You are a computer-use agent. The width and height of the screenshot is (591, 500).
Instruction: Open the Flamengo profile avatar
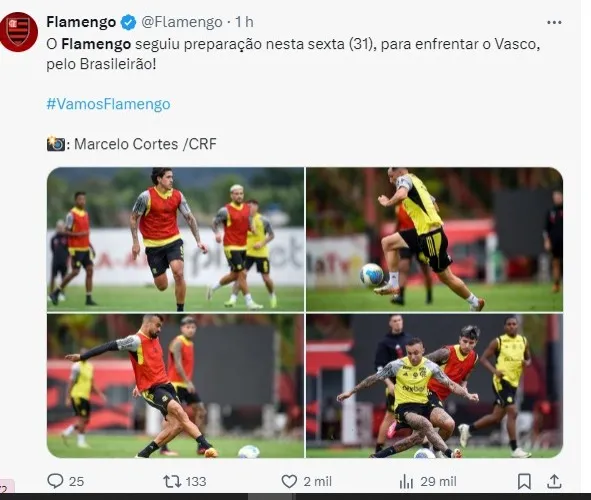18,32
